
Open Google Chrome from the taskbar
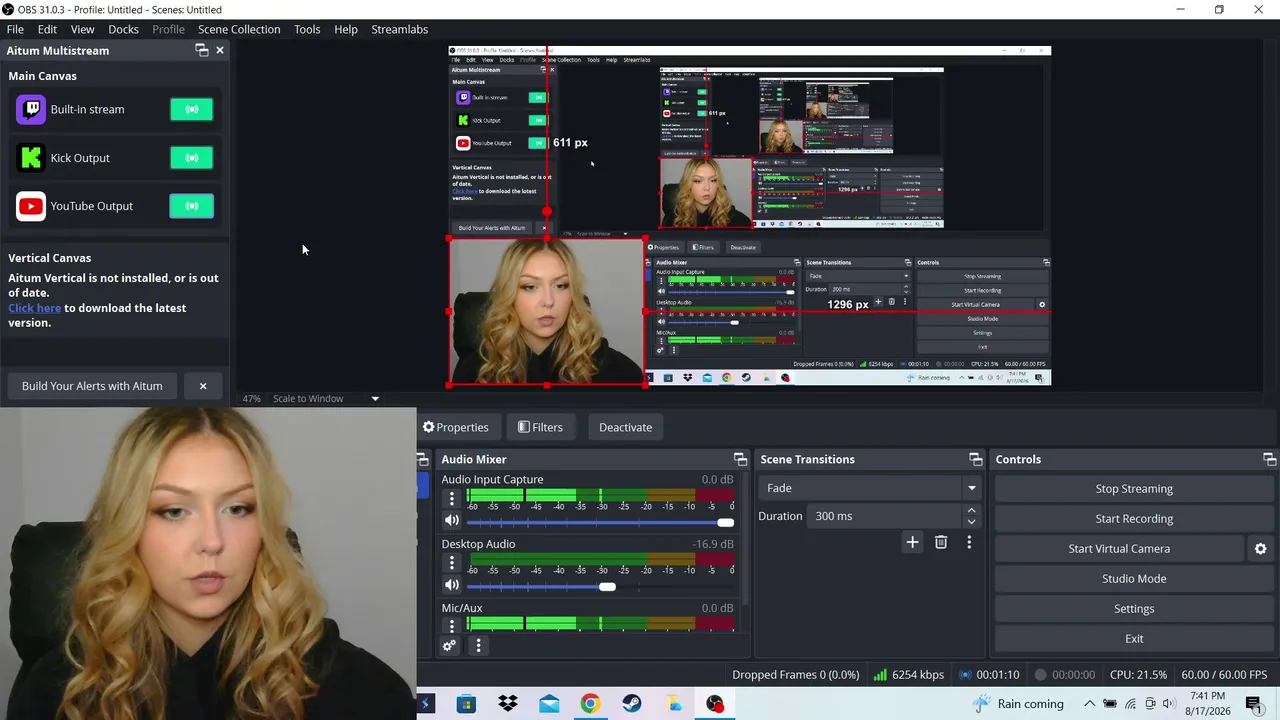click(590, 704)
